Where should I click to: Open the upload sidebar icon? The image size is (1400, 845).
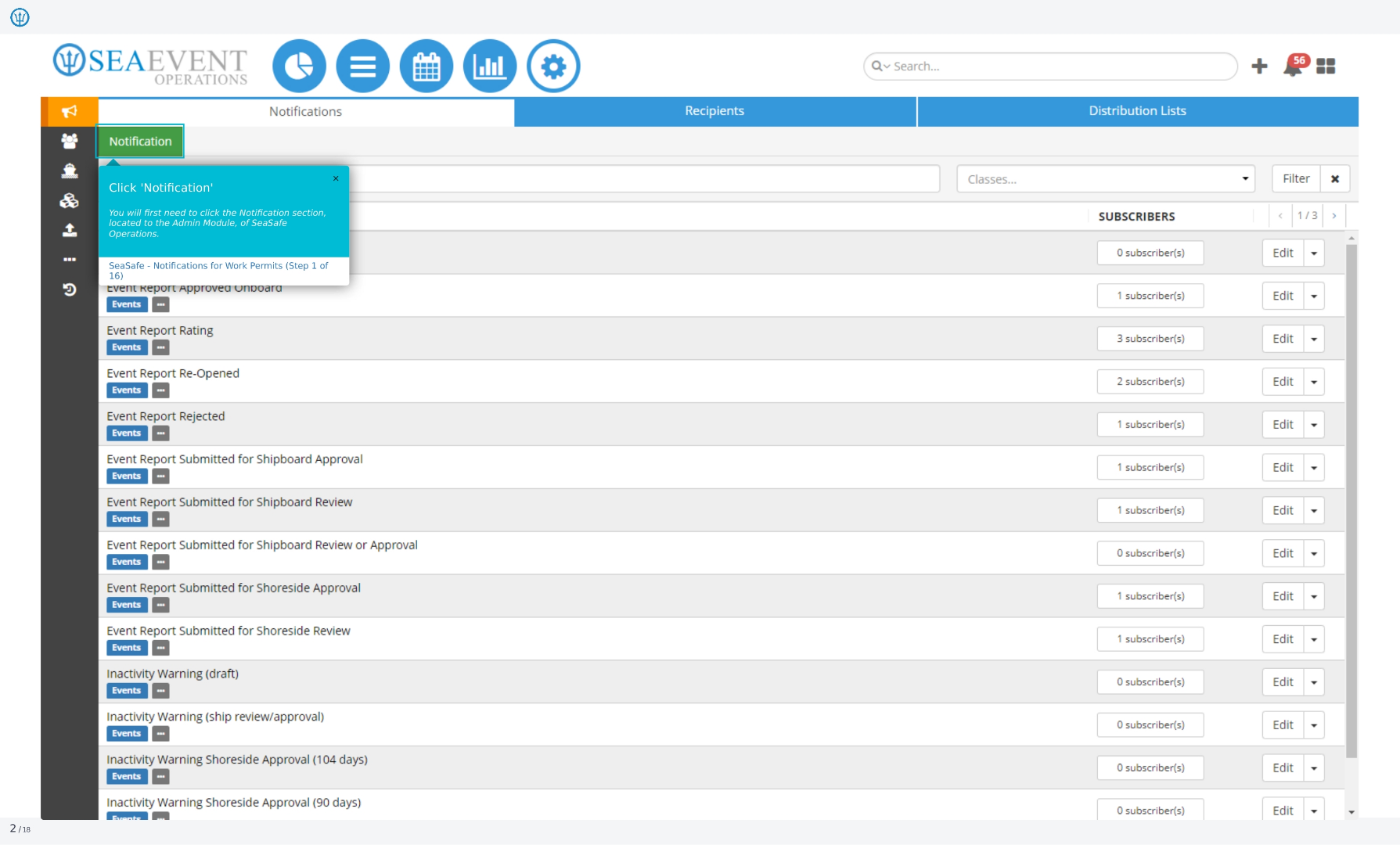[70, 230]
